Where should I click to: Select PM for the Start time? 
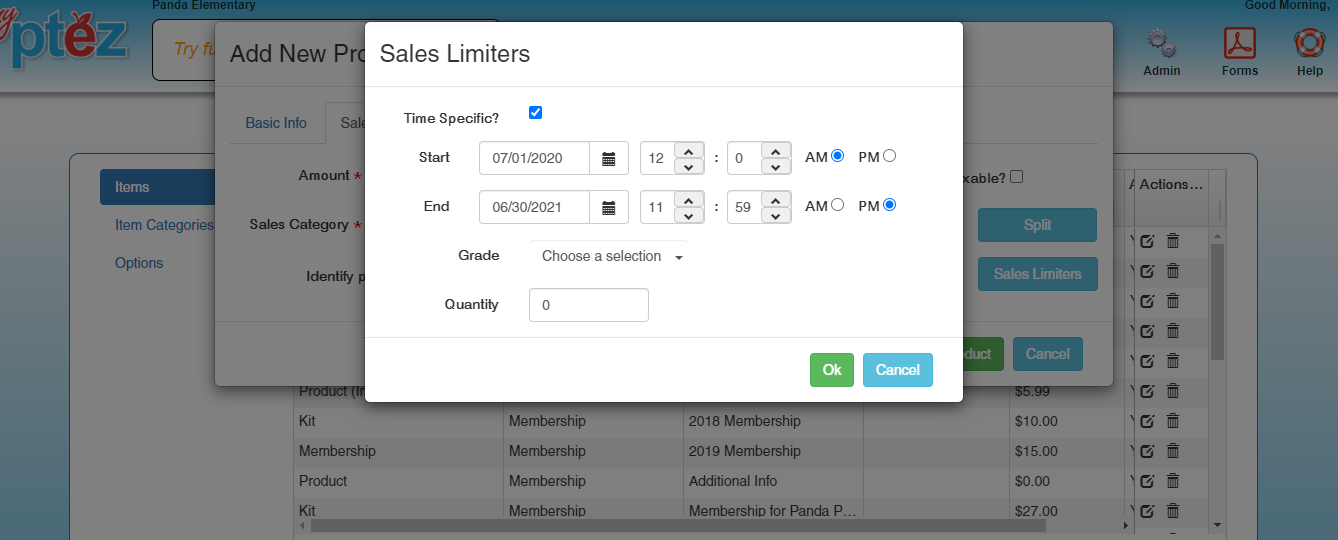(889, 156)
